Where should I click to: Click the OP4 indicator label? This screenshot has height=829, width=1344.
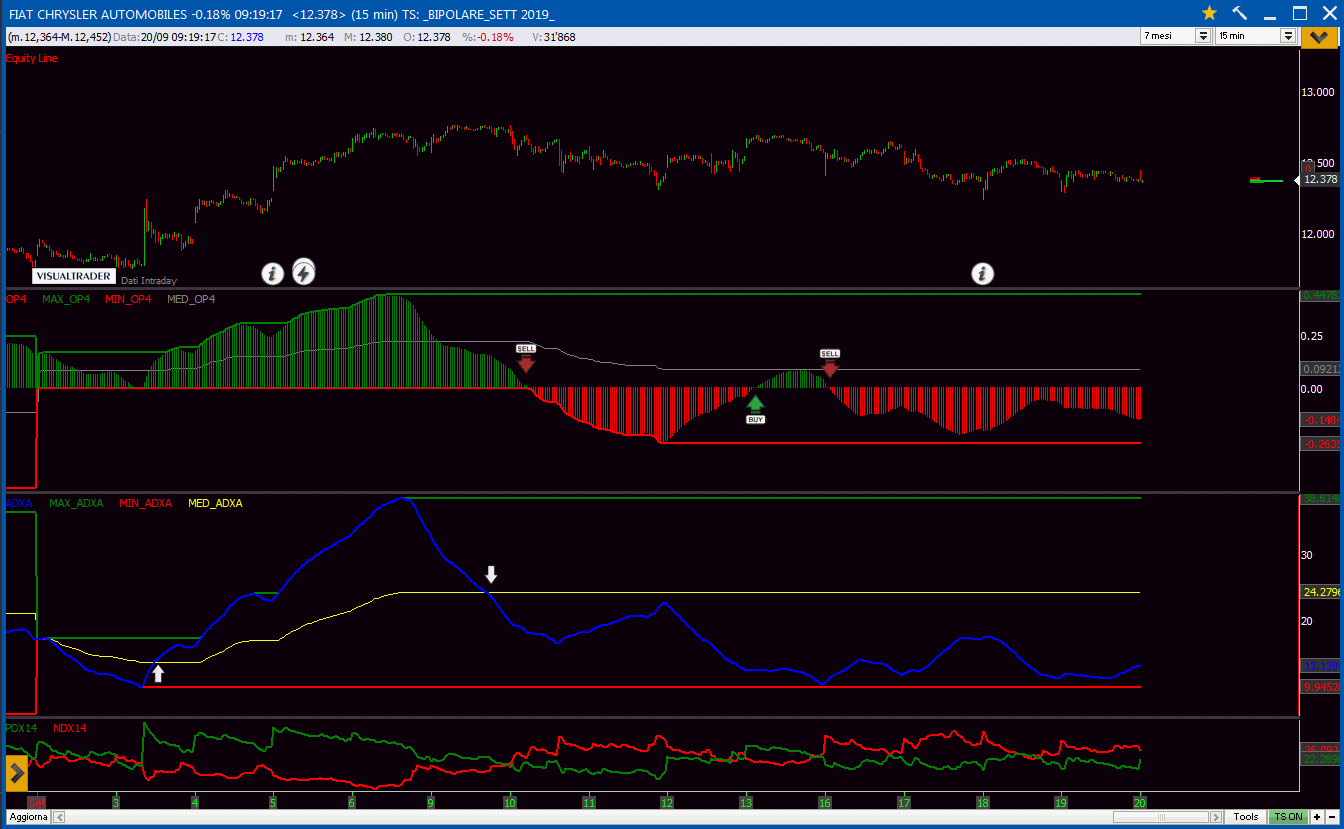[16, 299]
